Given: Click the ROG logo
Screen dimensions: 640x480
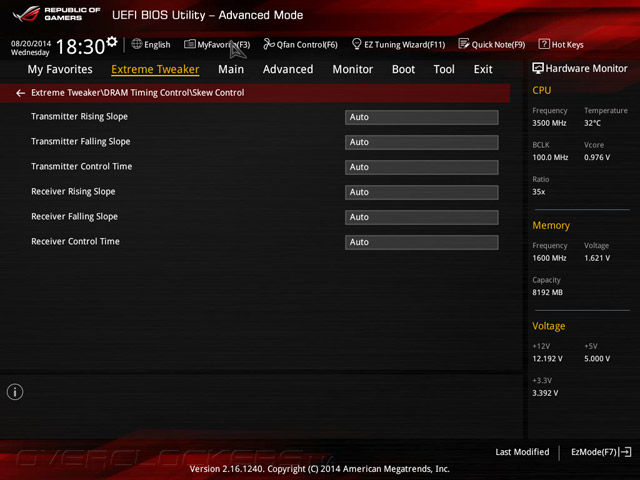Looking at the screenshot, I should click(x=27, y=14).
